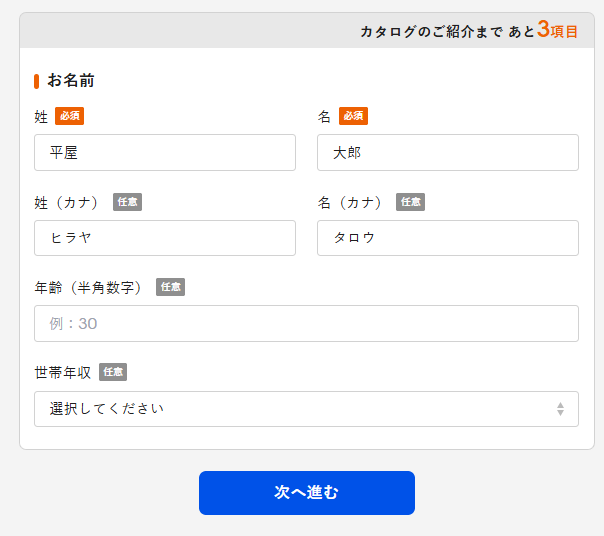Click the up-down arrows on 世帯年収 select
Image resolution: width=604 pixels, height=536 pixels.
coord(560,409)
